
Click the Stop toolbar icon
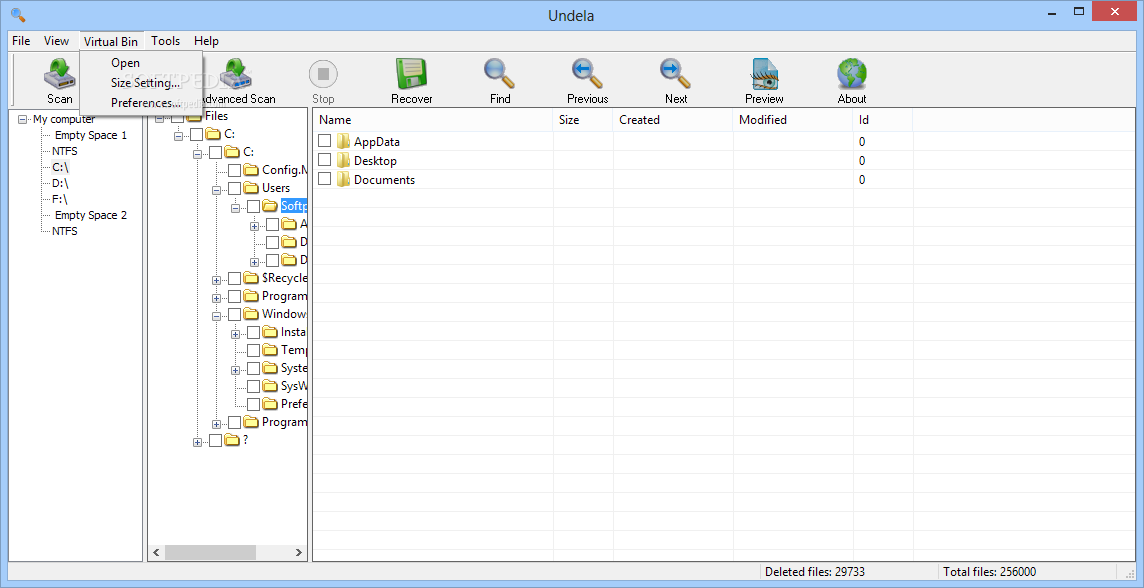pos(323,74)
